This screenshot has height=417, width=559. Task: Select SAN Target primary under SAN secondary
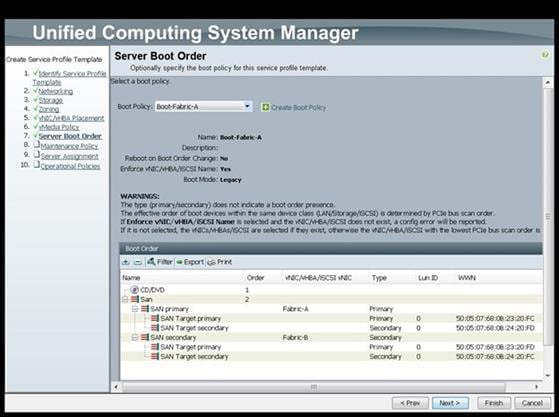(x=332, y=347)
